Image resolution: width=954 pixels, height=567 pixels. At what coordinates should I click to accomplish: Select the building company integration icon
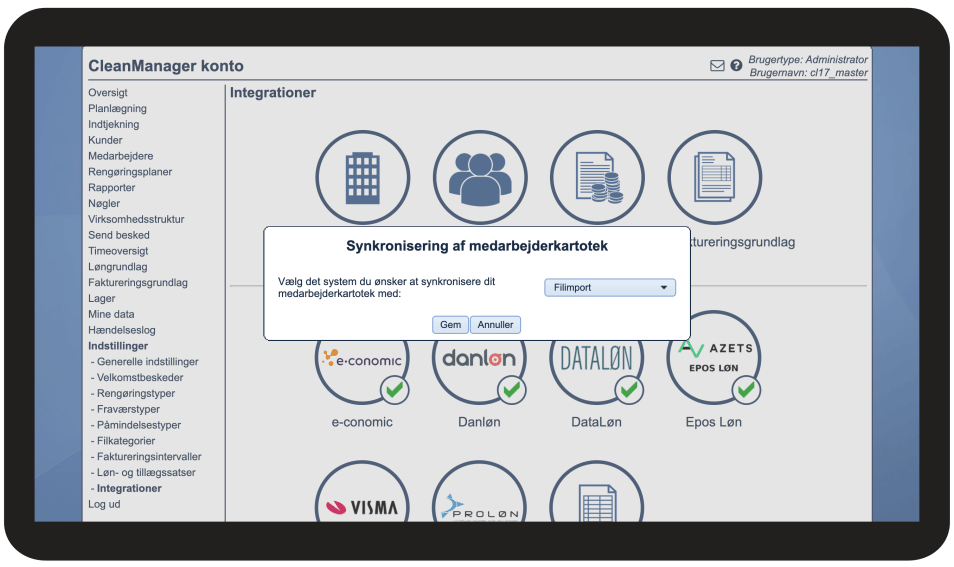[363, 178]
